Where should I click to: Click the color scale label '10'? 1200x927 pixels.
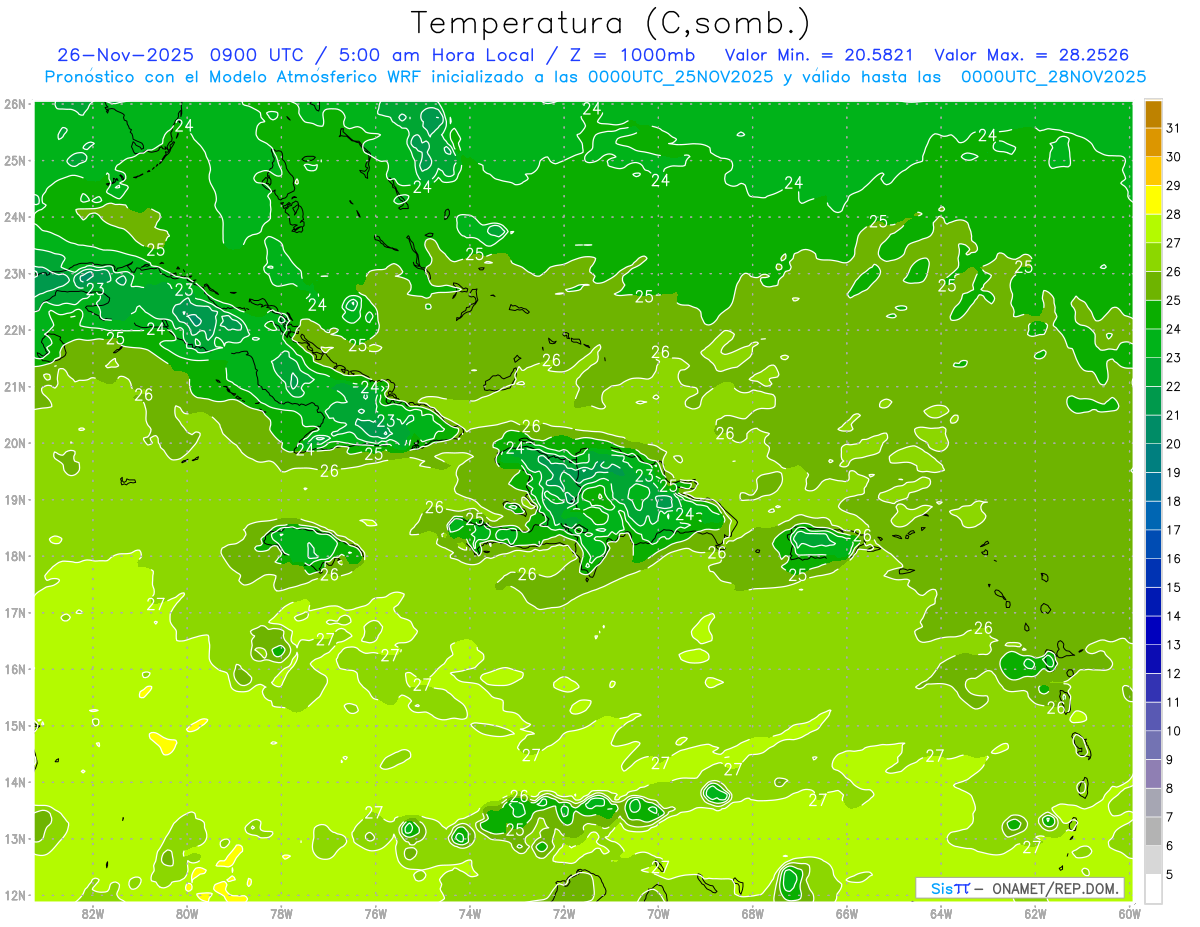coord(1173,732)
